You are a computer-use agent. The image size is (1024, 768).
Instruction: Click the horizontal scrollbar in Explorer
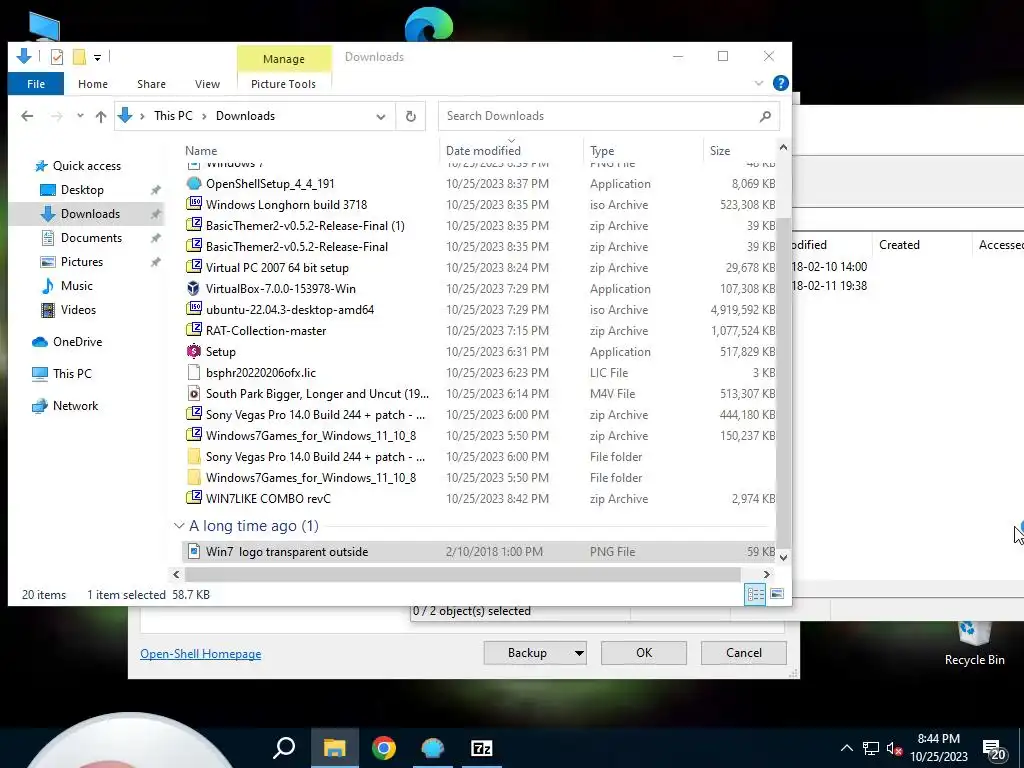tap(462, 574)
